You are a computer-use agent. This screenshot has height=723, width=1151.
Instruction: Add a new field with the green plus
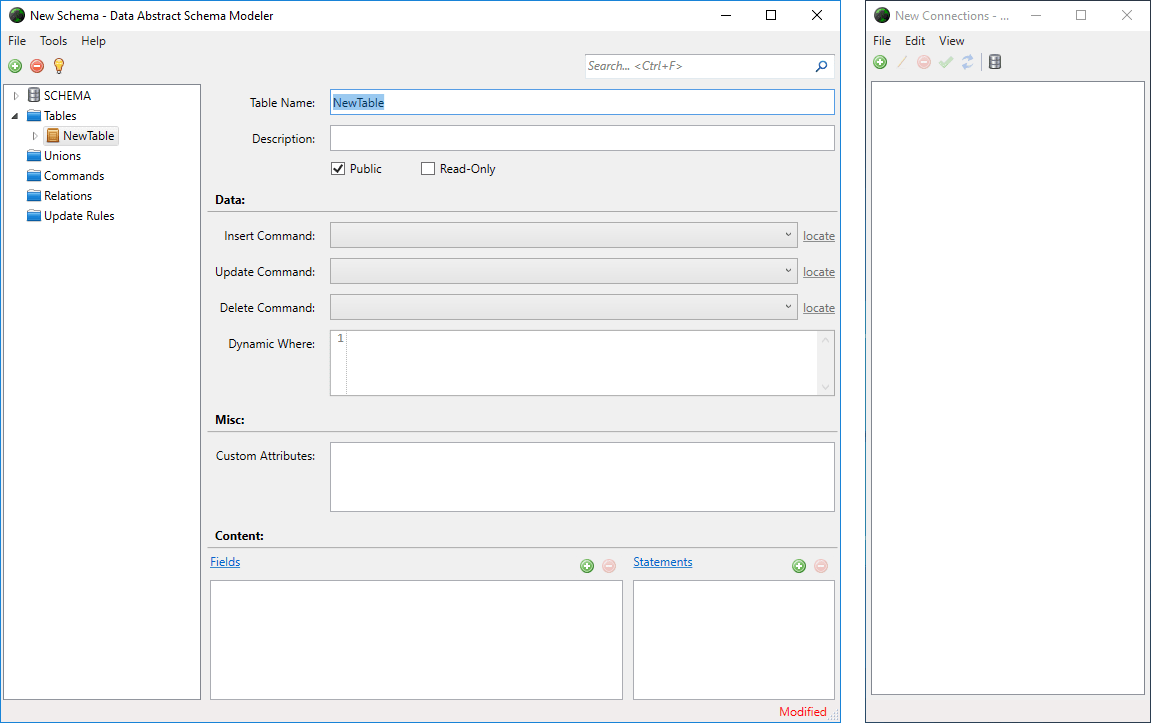pyautogui.click(x=587, y=566)
